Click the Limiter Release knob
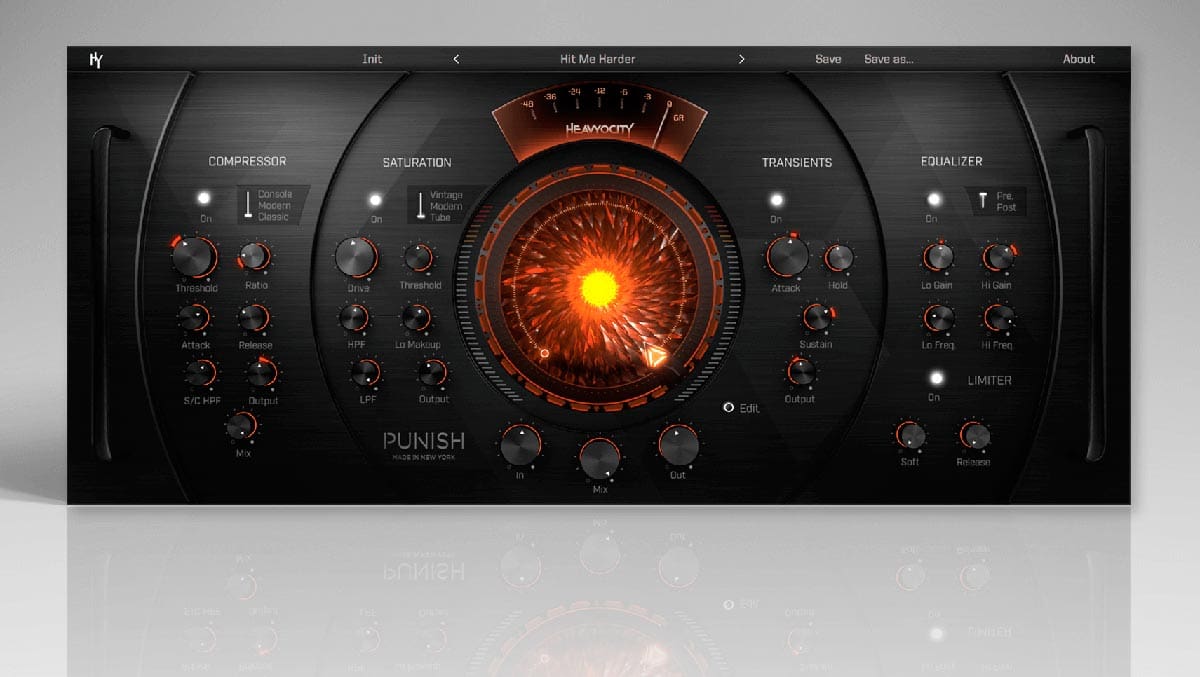The width and height of the screenshot is (1200, 677). (973, 435)
